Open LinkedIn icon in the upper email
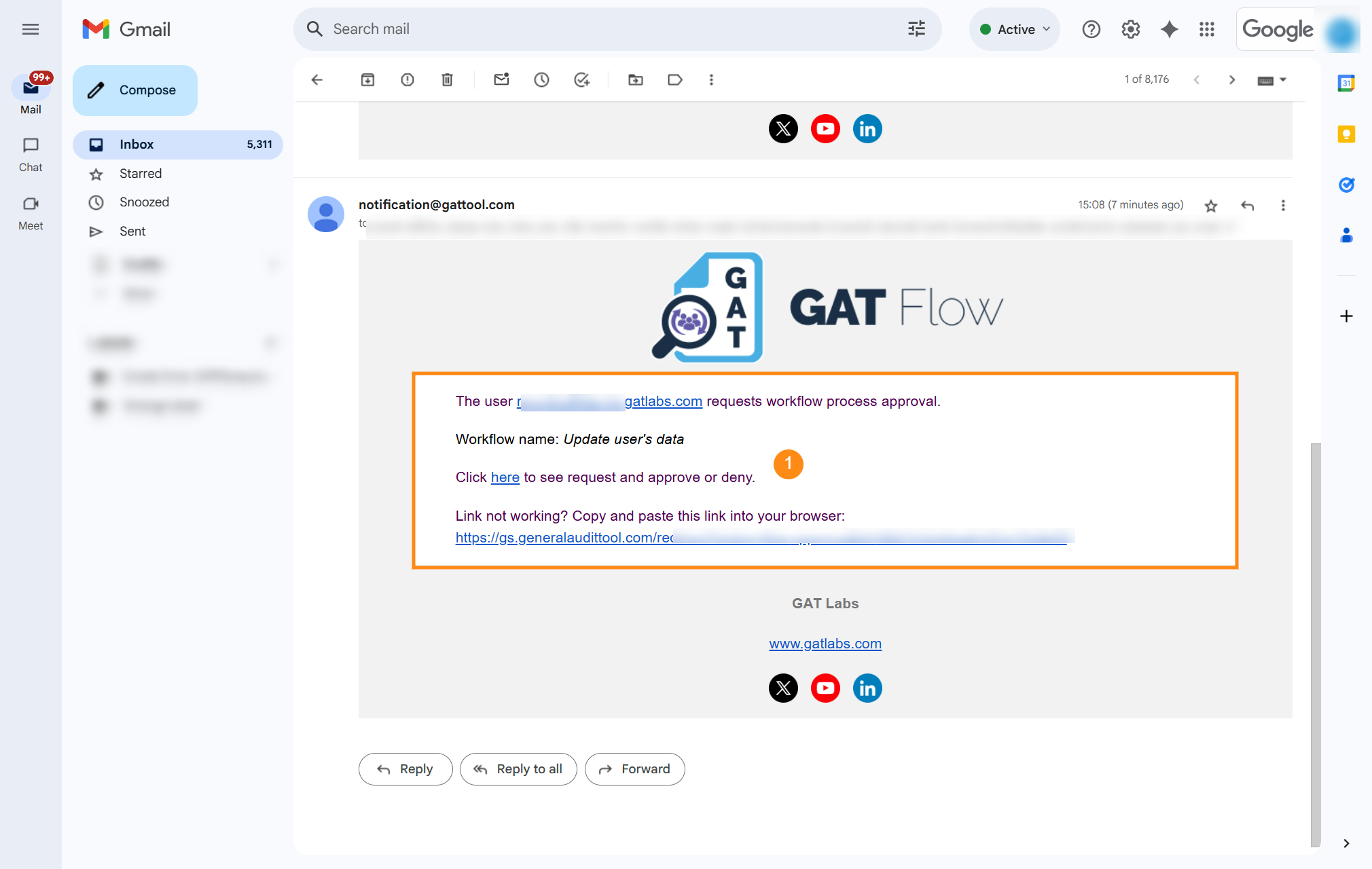Screen dimensions: 1372x869 [867, 128]
